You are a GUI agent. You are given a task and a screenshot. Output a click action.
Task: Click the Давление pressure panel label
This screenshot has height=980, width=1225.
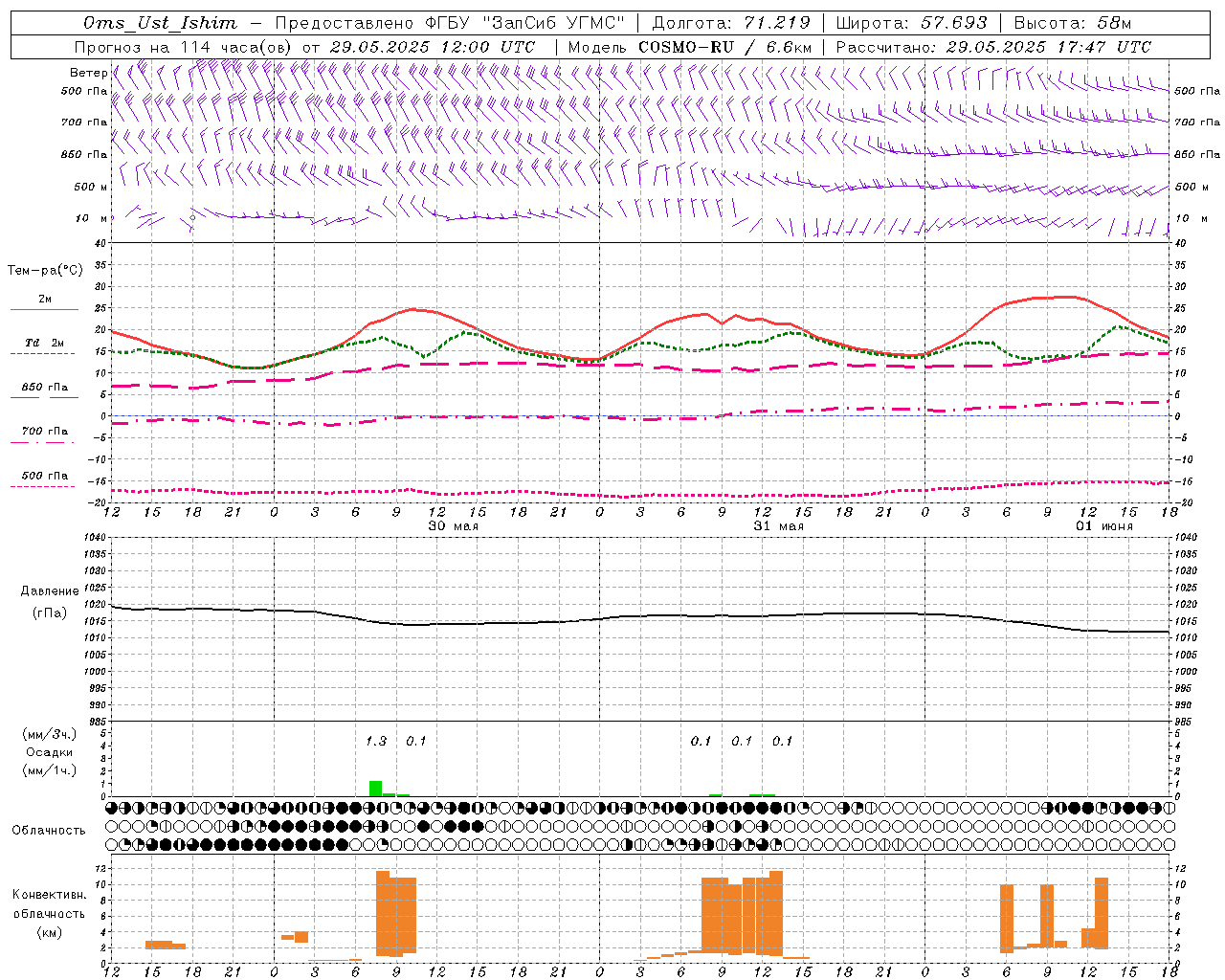click(x=50, y=591)
